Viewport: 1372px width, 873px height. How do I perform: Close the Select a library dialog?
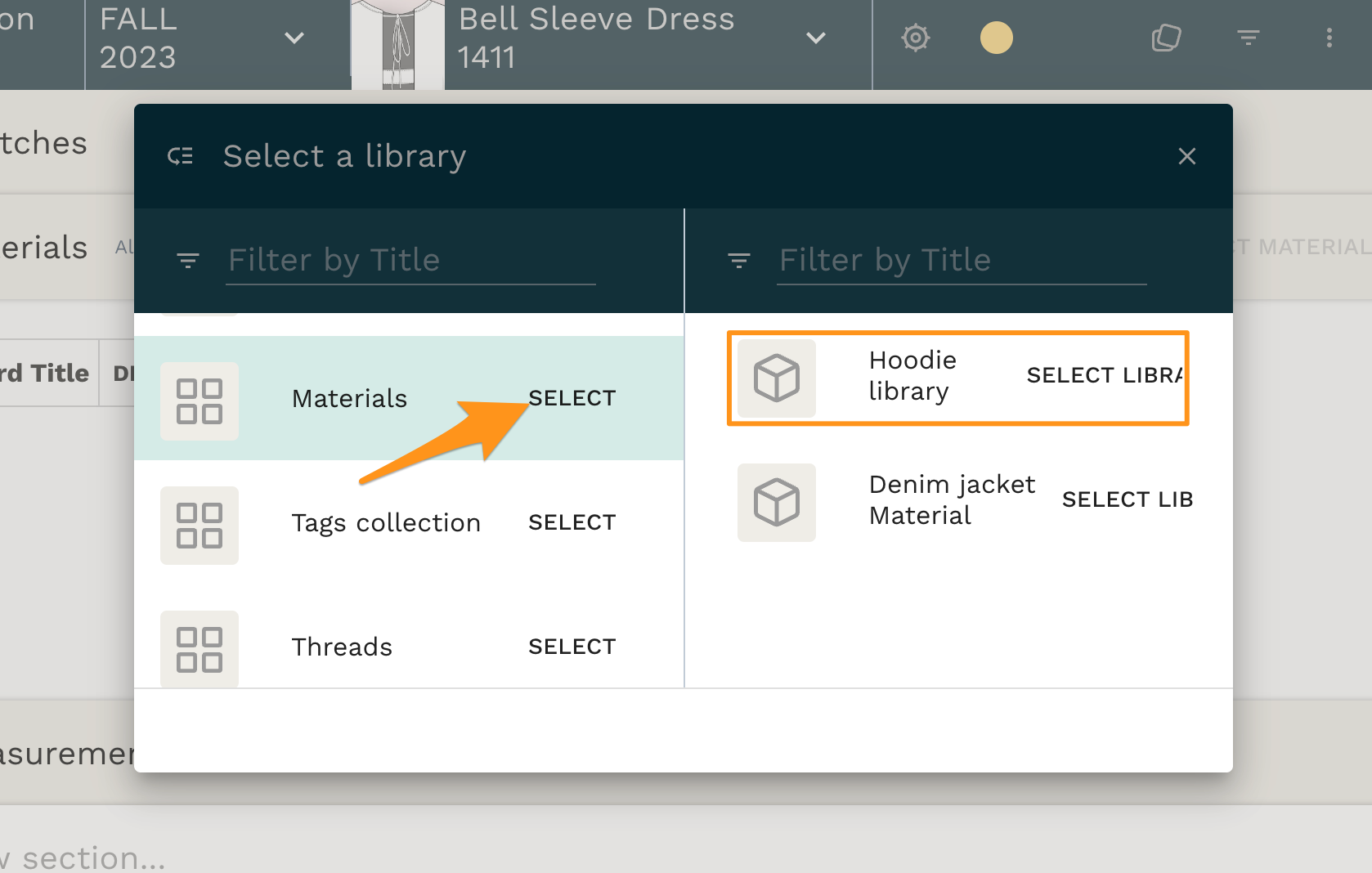pos(1186,156)
